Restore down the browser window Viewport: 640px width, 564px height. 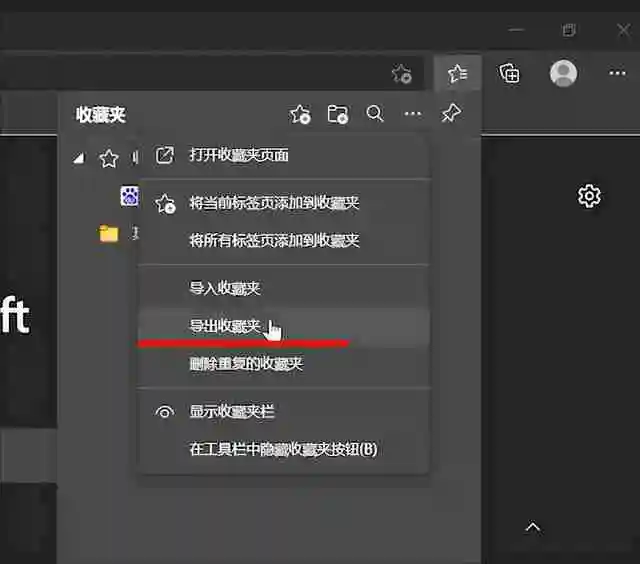pyautogui.click(x=569, y=30)
